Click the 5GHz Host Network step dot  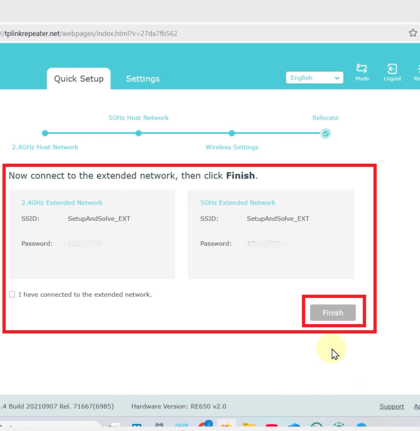click(x=139, y=133)
